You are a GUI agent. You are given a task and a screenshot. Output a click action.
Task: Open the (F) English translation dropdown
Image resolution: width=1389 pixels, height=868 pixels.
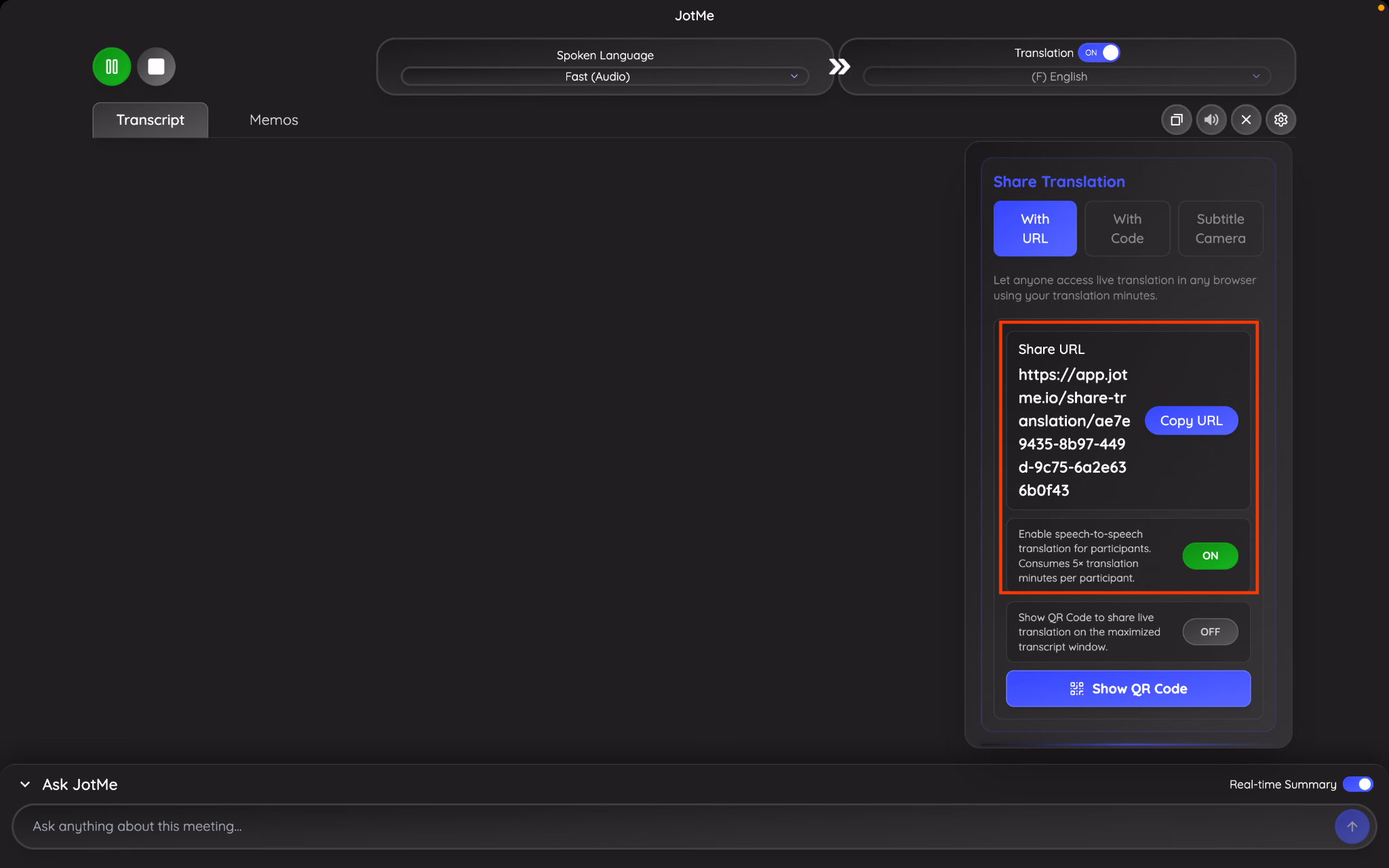click(x=1066, y=77)
